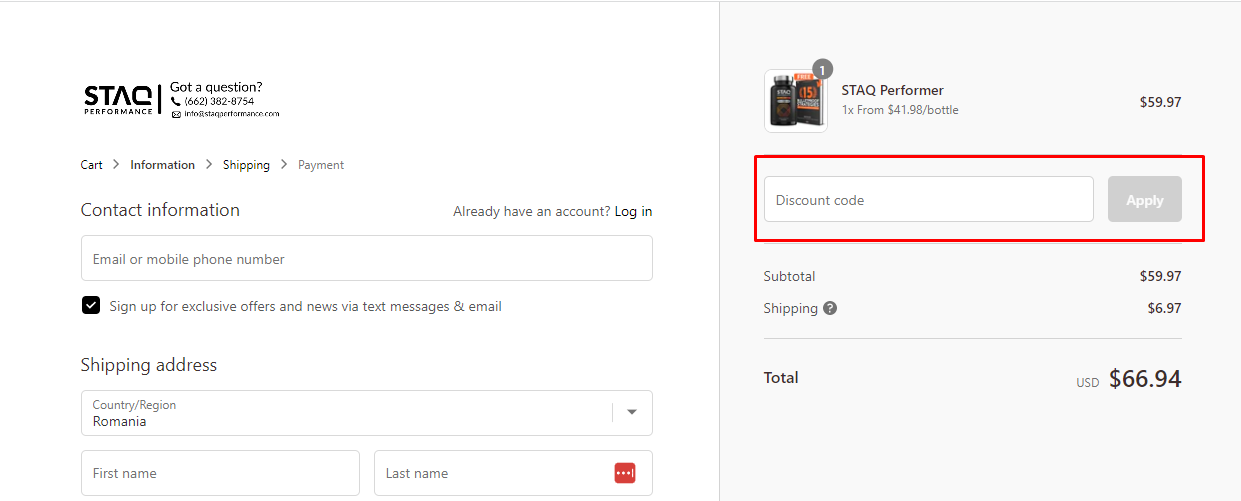Screen dimensions: 1241x501
Task: Focus the First name field
Action: tap(220, 473)
